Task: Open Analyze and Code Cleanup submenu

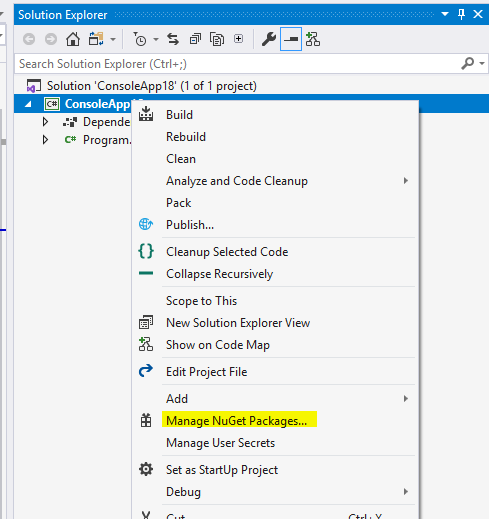Action: pos(237,181)
